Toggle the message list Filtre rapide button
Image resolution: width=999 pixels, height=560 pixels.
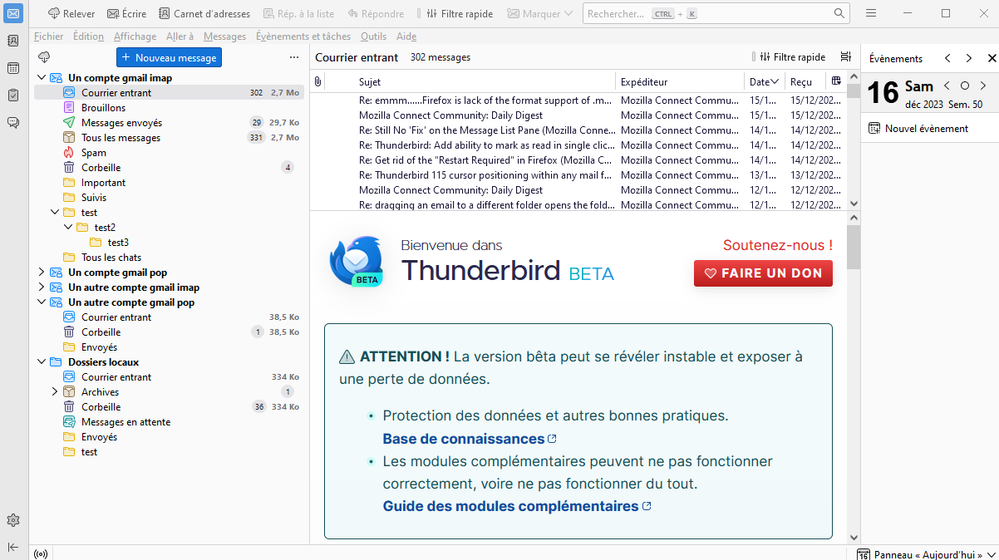(792, 57)
